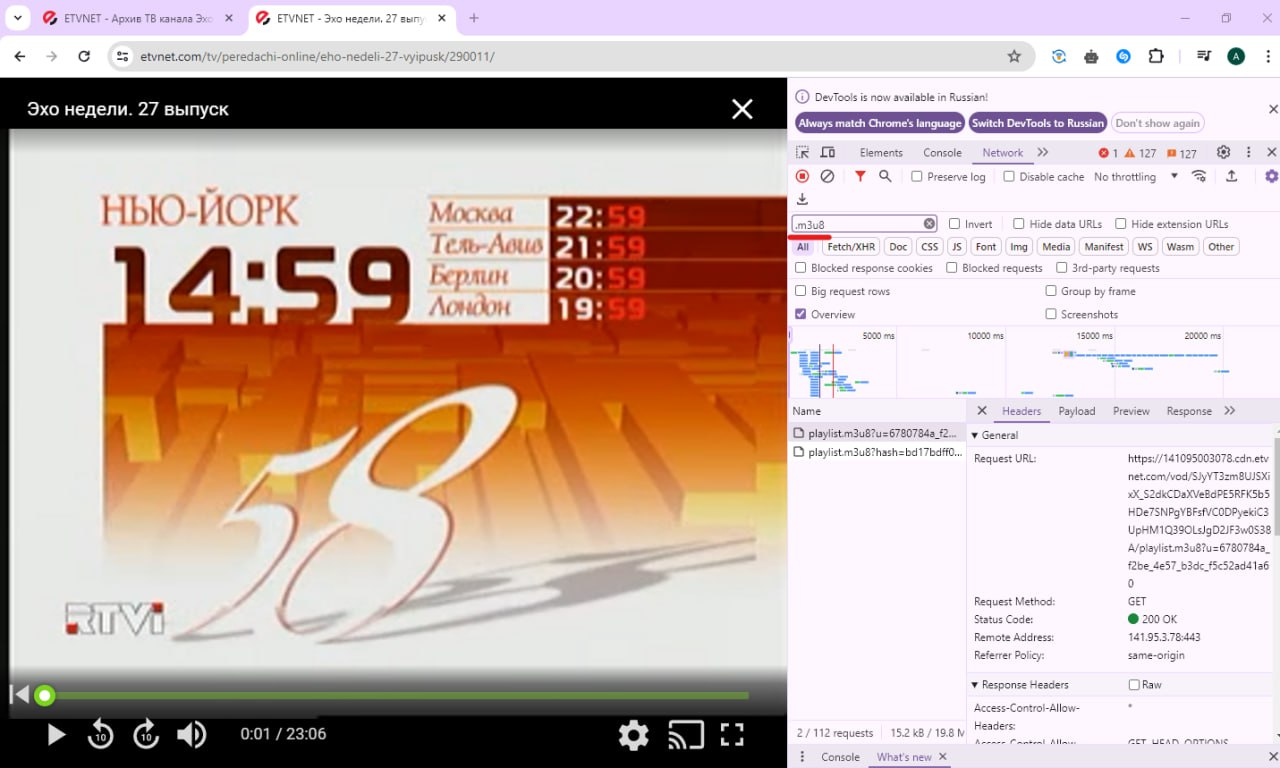The width and height of the screenshot is (1280, 768).
Task: Click Don't show again
Action: [1157, 123]
